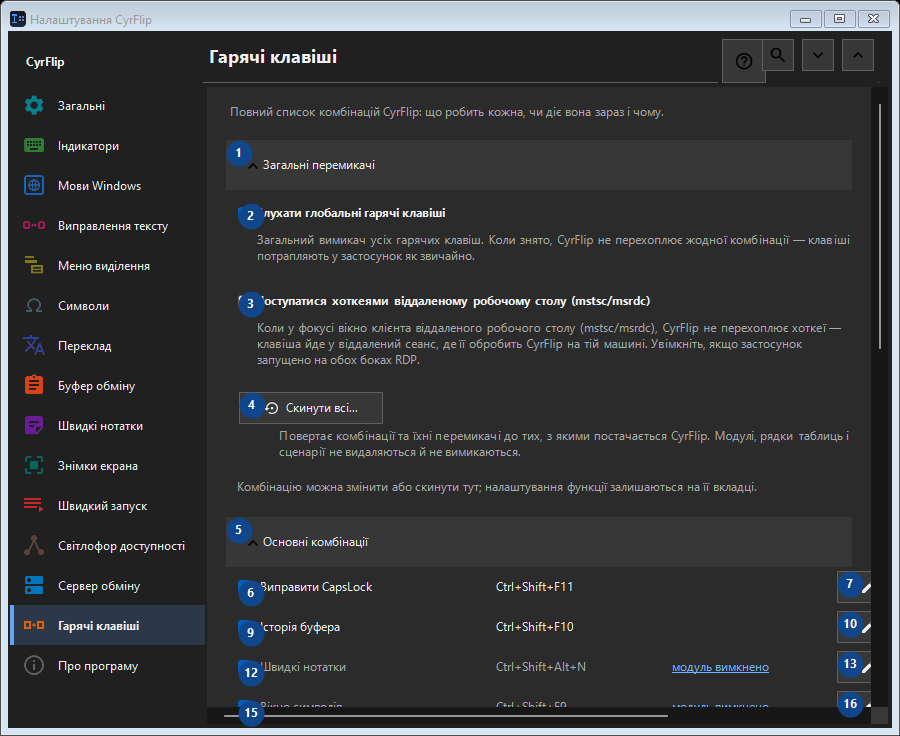900x736 pixels.
Task: Click the Скинути всі... button
Action: 311,408
